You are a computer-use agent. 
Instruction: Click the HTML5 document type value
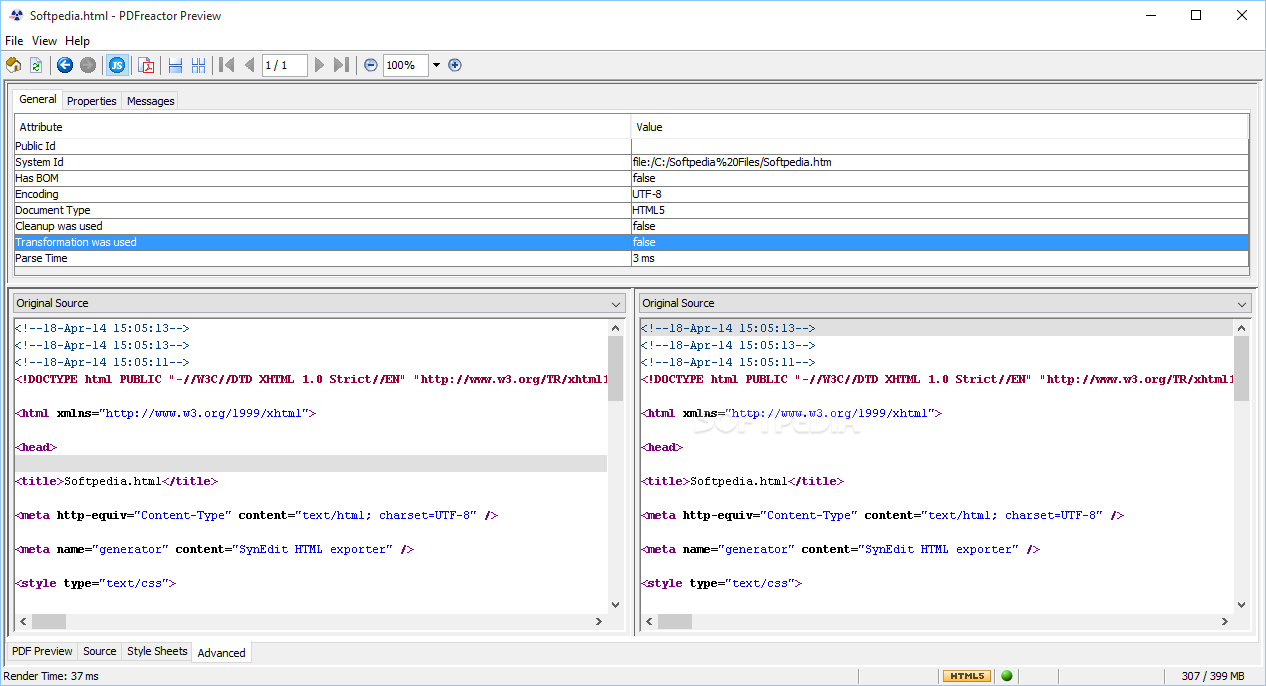[x=650, y=210]
